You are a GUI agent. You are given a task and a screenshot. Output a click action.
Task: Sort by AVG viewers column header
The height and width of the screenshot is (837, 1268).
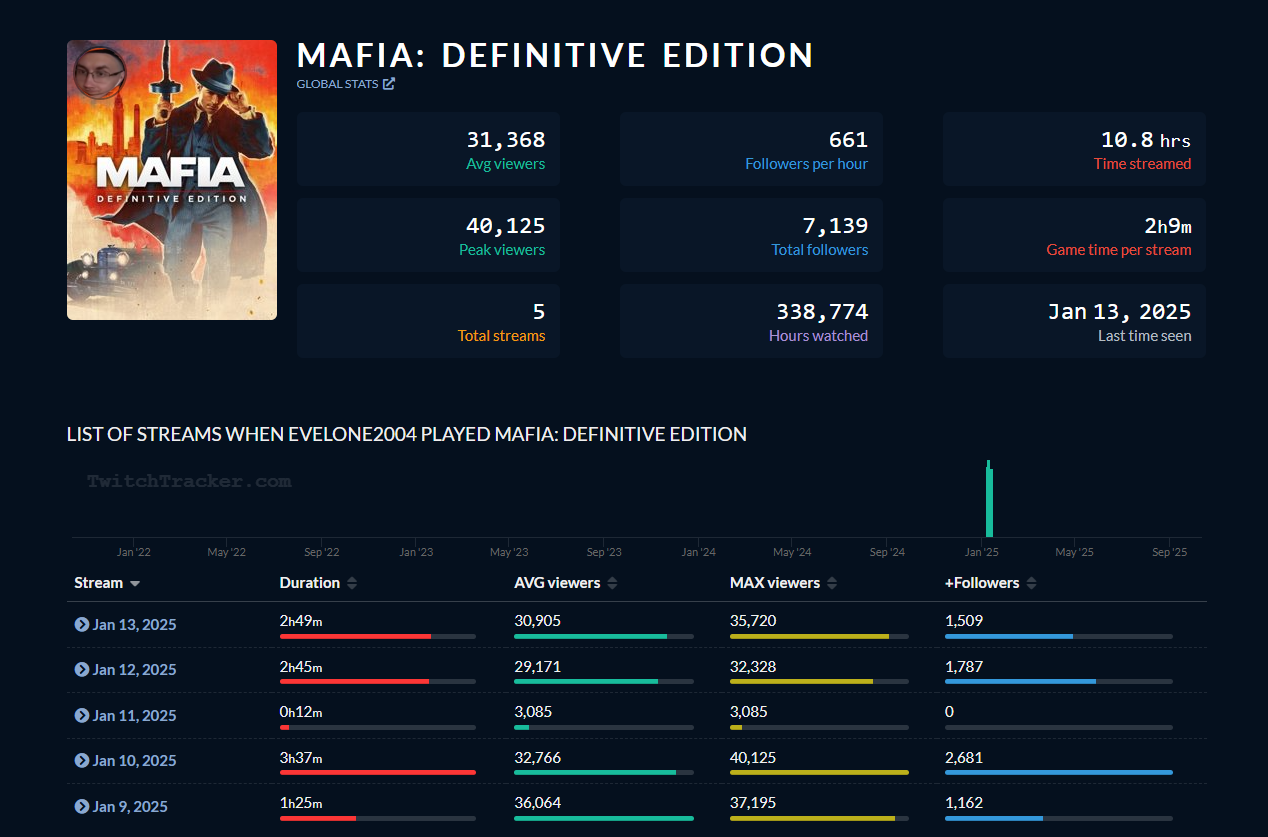[x=565, y=583]
